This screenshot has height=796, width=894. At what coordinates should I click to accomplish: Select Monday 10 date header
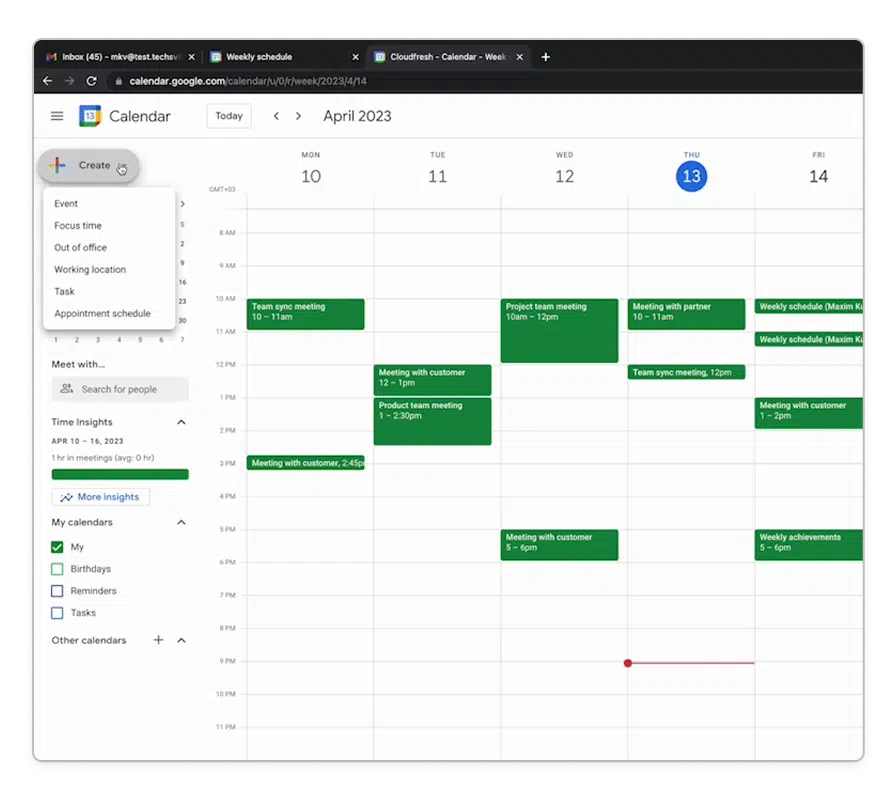click(311, 177)
